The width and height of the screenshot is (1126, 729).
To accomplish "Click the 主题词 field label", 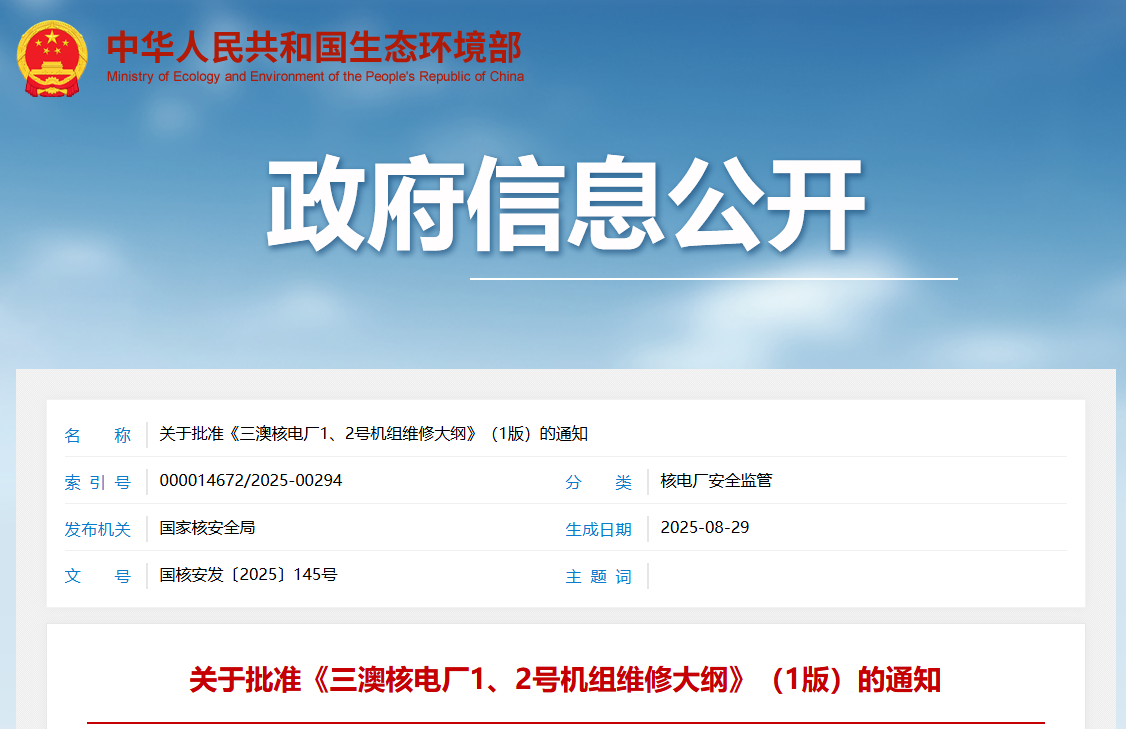I will pyautogui.click(x=600, y=576).
